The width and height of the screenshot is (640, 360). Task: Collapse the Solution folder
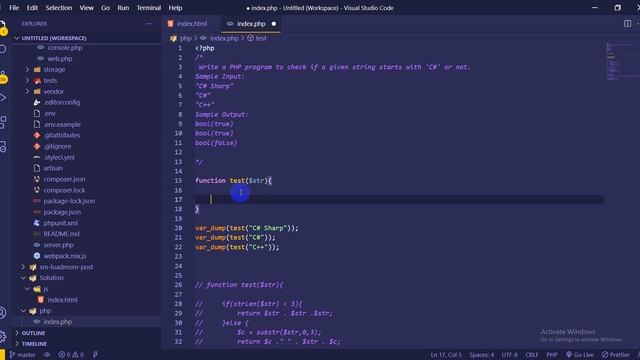pyautogui.click(x=23, y=278)
